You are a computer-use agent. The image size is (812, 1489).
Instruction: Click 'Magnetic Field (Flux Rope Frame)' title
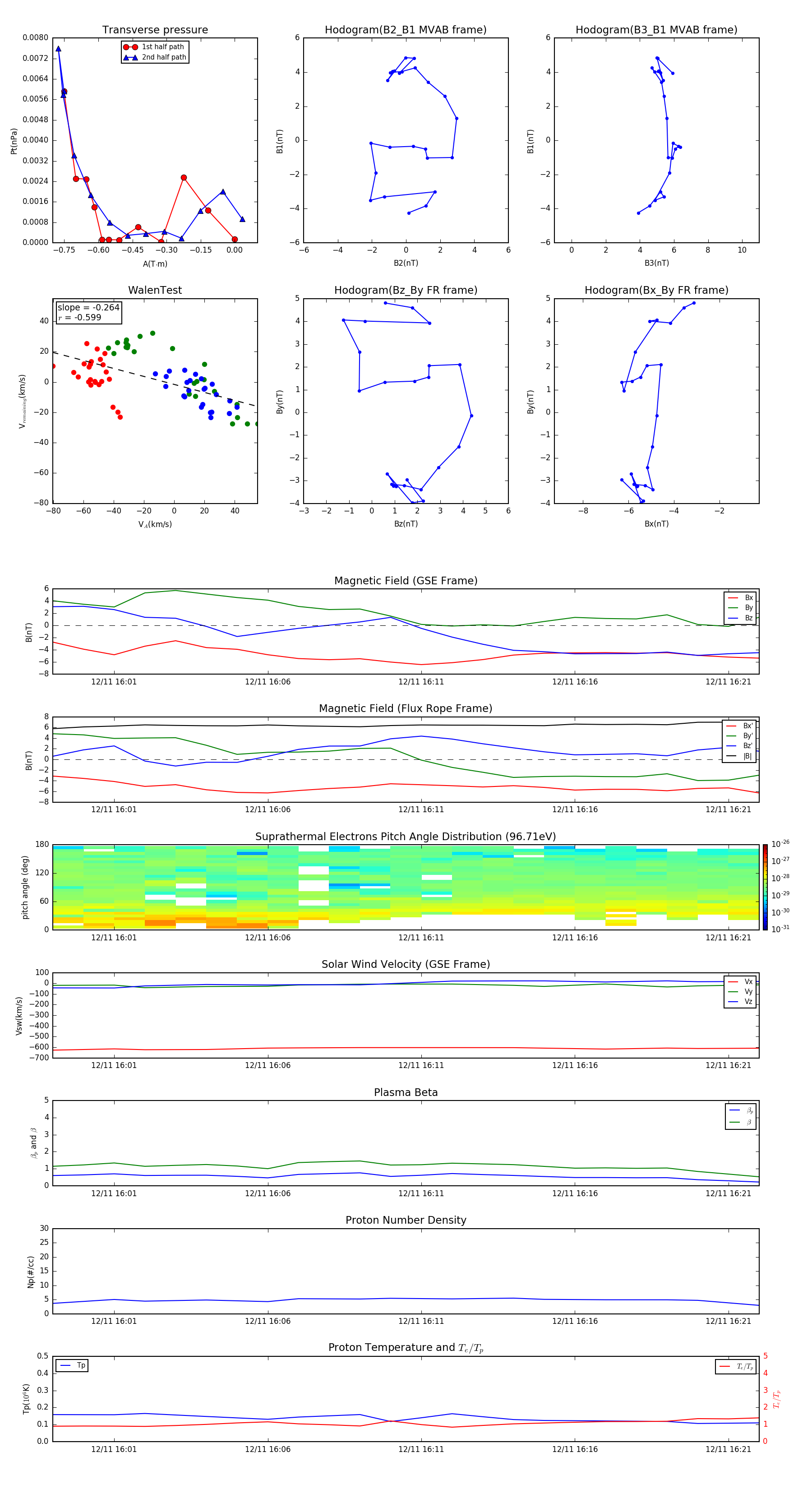pos(406,709)
